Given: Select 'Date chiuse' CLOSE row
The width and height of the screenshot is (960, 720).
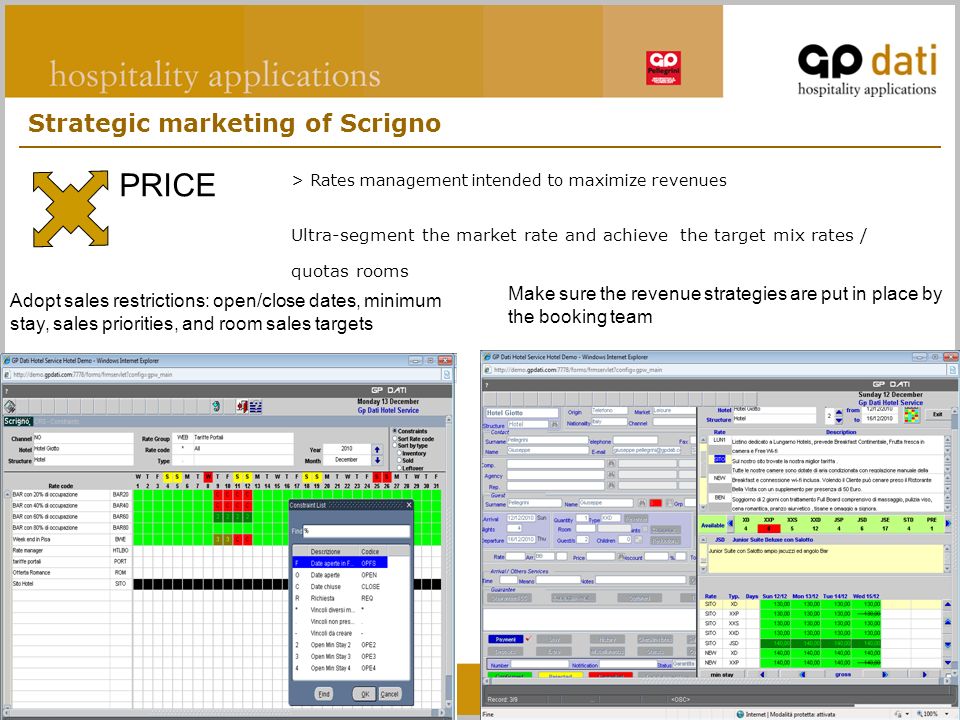Looking at the screenshot, I should point(340,587).
